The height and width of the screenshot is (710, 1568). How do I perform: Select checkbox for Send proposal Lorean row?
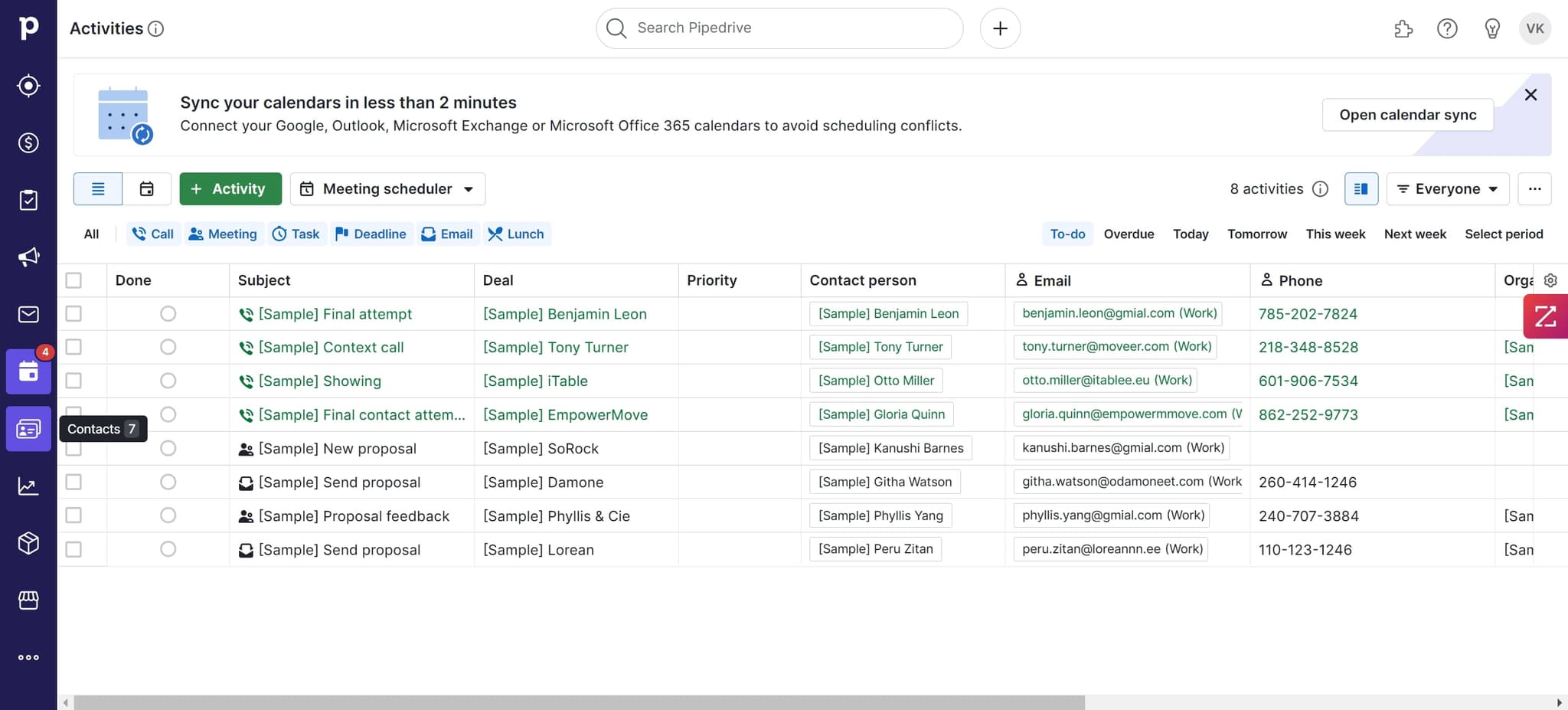[x=73, y=549]
